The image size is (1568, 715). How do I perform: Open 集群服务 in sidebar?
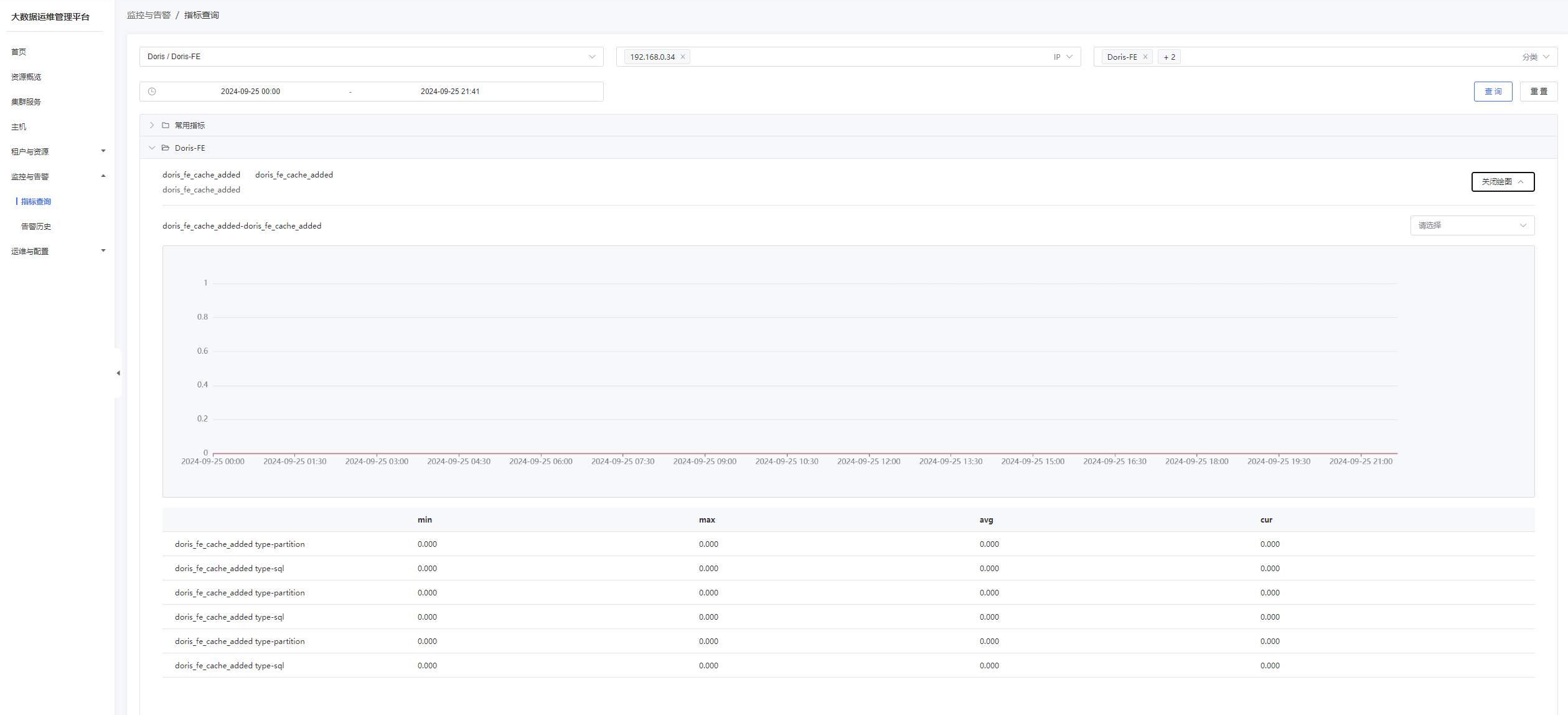click(x=26, y=102)
